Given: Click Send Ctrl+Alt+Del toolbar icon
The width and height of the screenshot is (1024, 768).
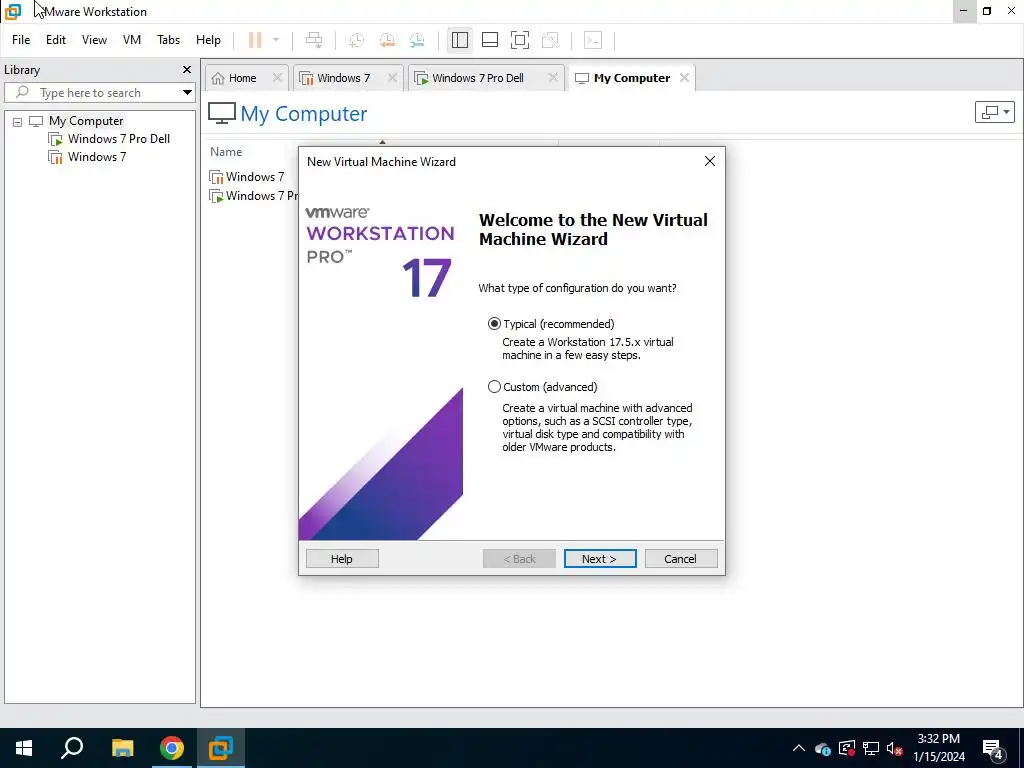Looking at the screenshot, I should pos(314,40).
